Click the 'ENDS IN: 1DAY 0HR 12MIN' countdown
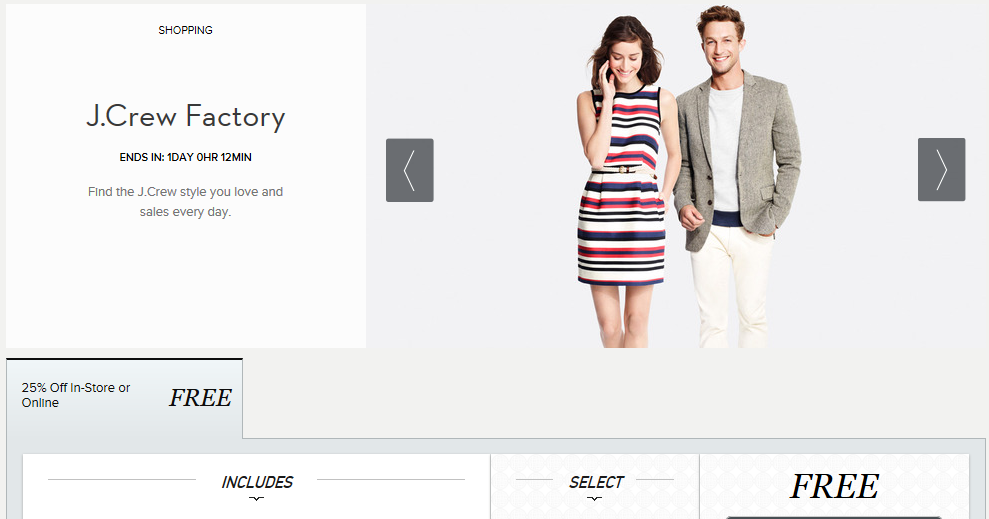Image resolution: width=989 pixels, height=519 pixels. click(185, 158)
